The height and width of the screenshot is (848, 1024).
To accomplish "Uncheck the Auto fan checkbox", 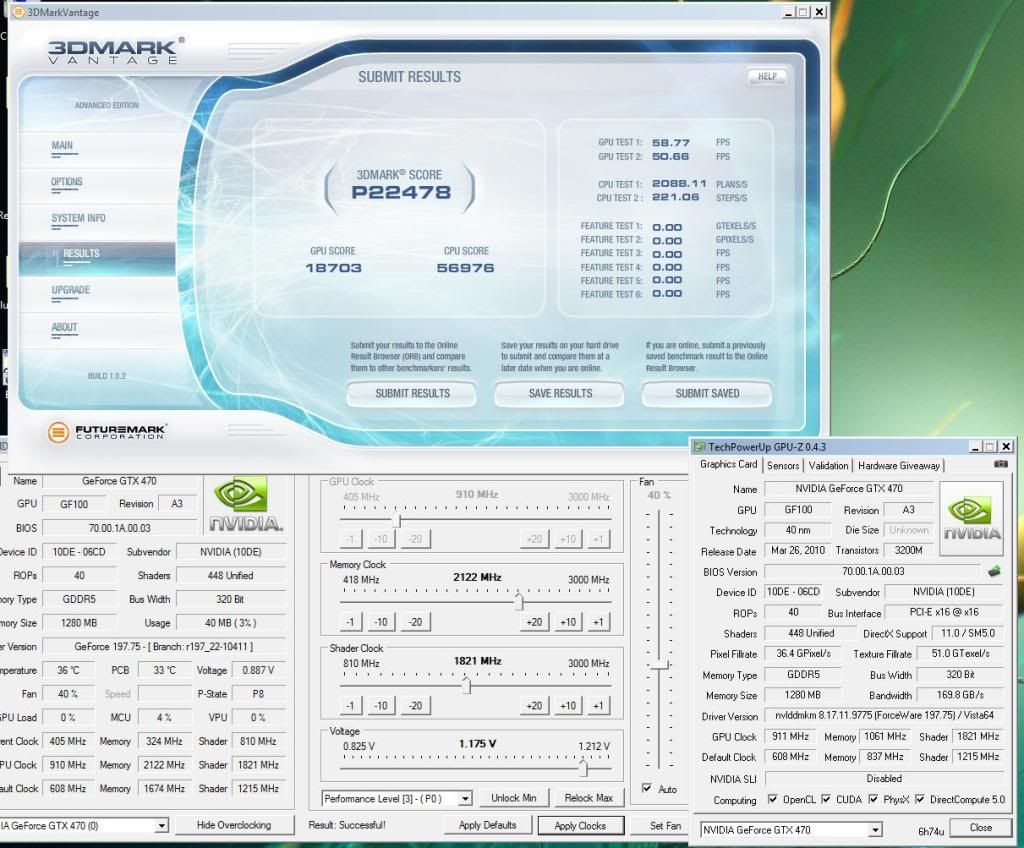I will (647, 788).
